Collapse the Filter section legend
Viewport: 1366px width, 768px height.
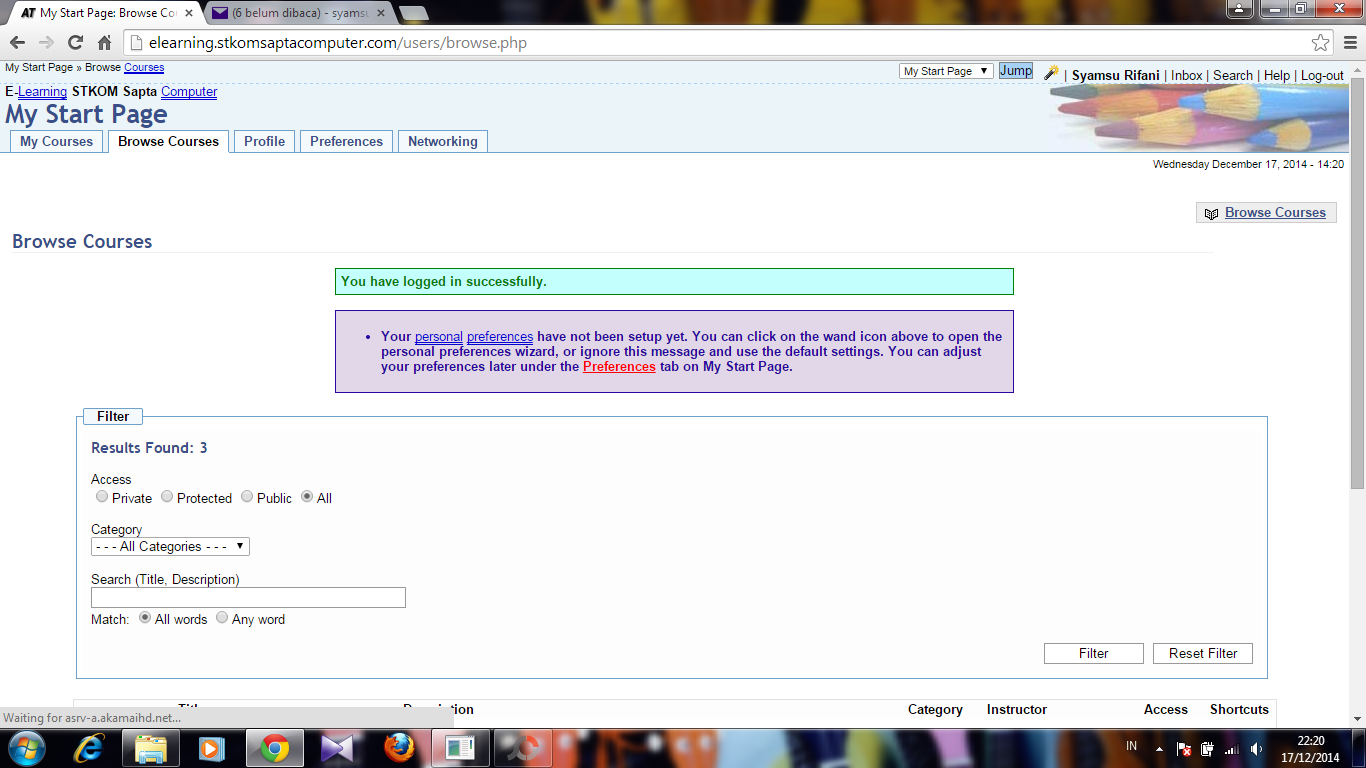click(113, 416)
